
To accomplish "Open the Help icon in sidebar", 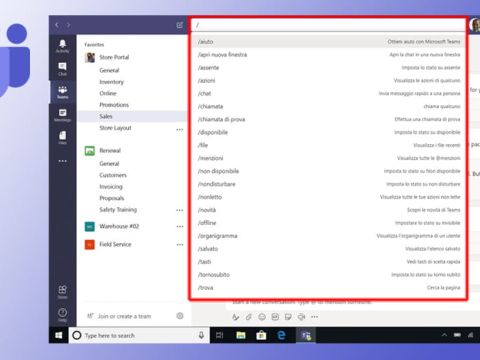I will [62, 314].
